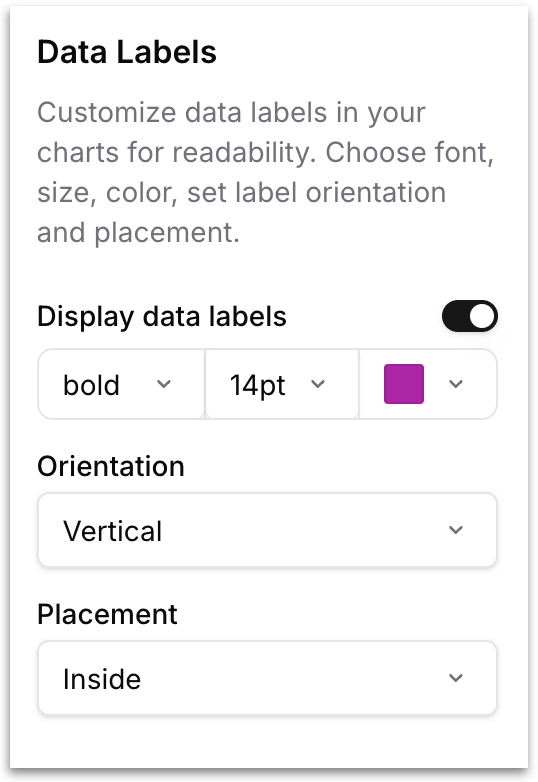538x782 pixels.
Task: Click the chevron beside 14pt
Action: 318,384
